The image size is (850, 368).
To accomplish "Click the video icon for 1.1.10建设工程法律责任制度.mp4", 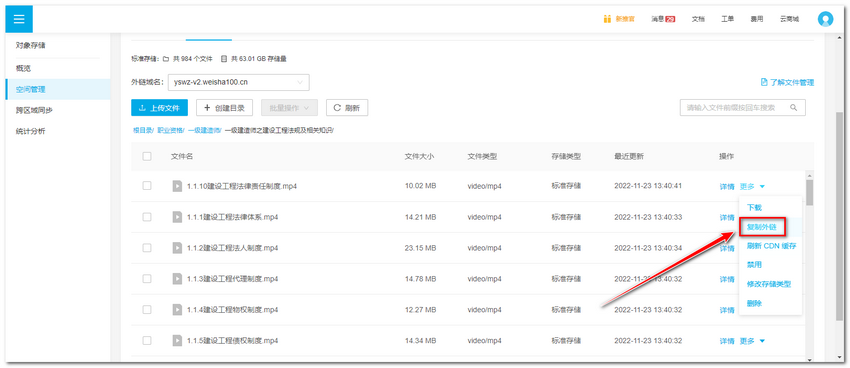I will click(177, 186).
